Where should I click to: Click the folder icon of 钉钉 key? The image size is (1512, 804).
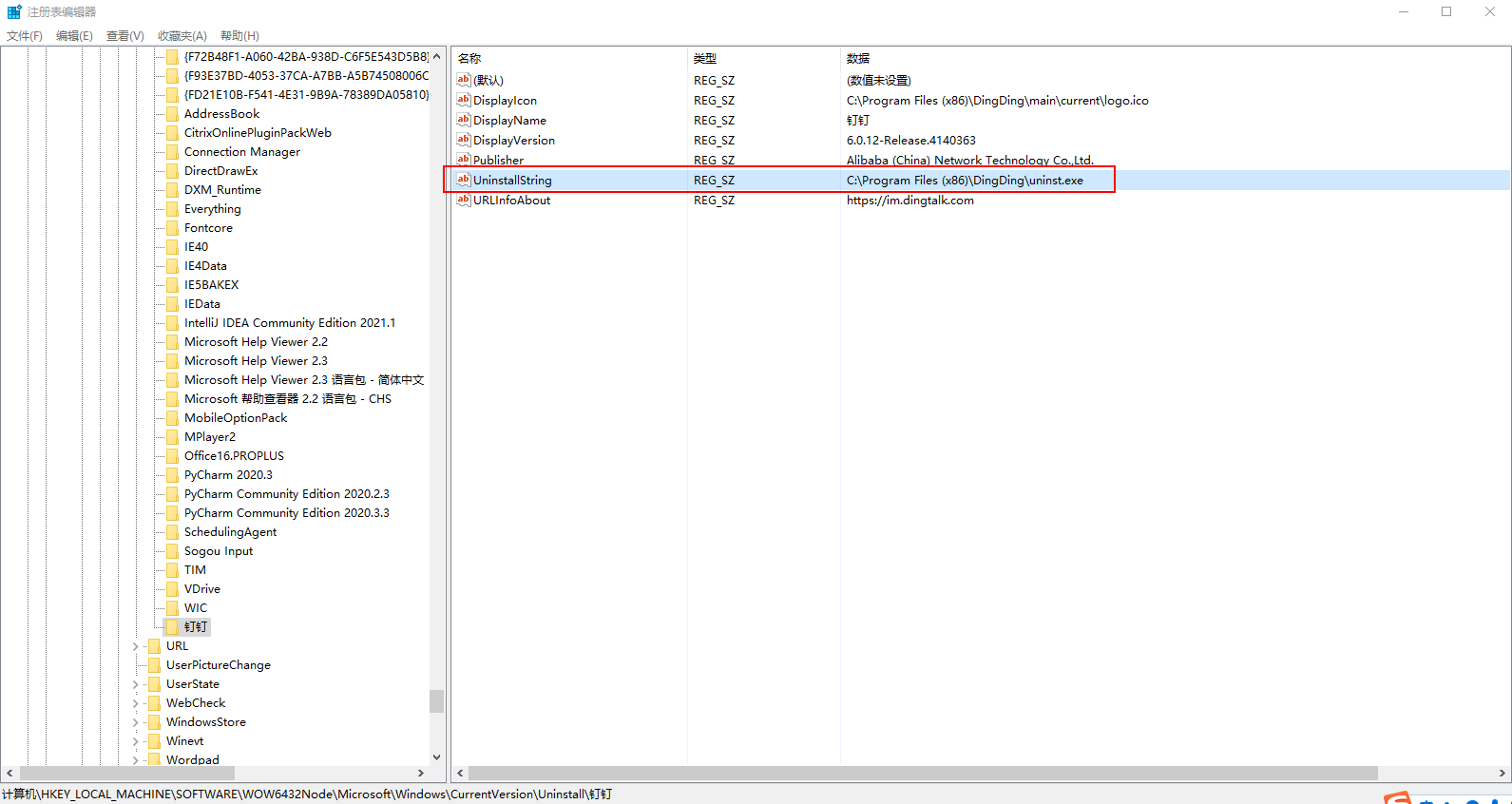point(172,627)
